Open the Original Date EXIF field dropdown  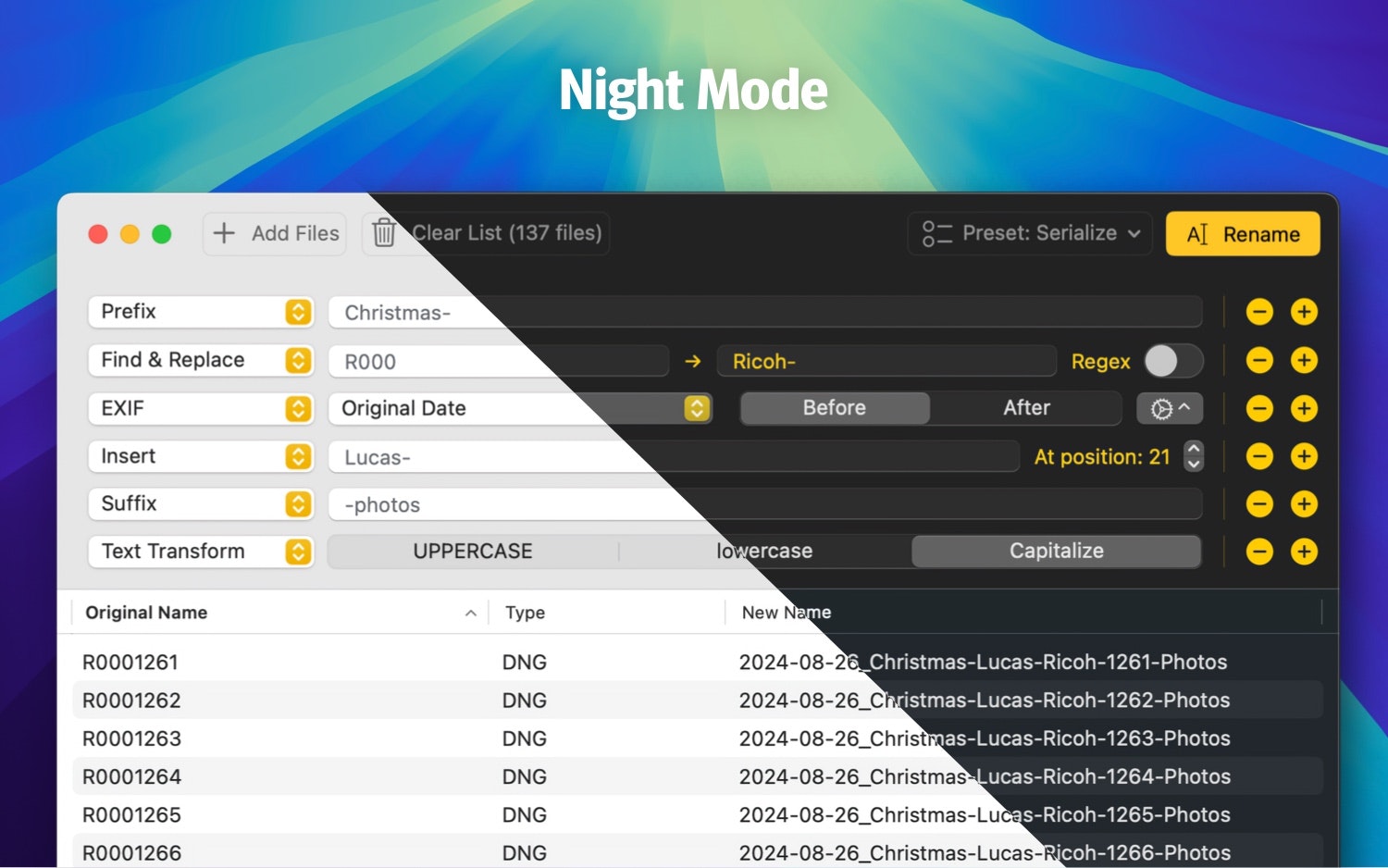click(x=520, y=408)
